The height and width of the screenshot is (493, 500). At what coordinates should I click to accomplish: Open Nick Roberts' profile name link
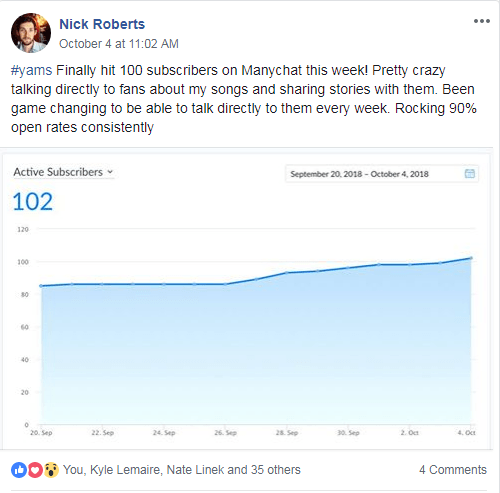(102, 24)
